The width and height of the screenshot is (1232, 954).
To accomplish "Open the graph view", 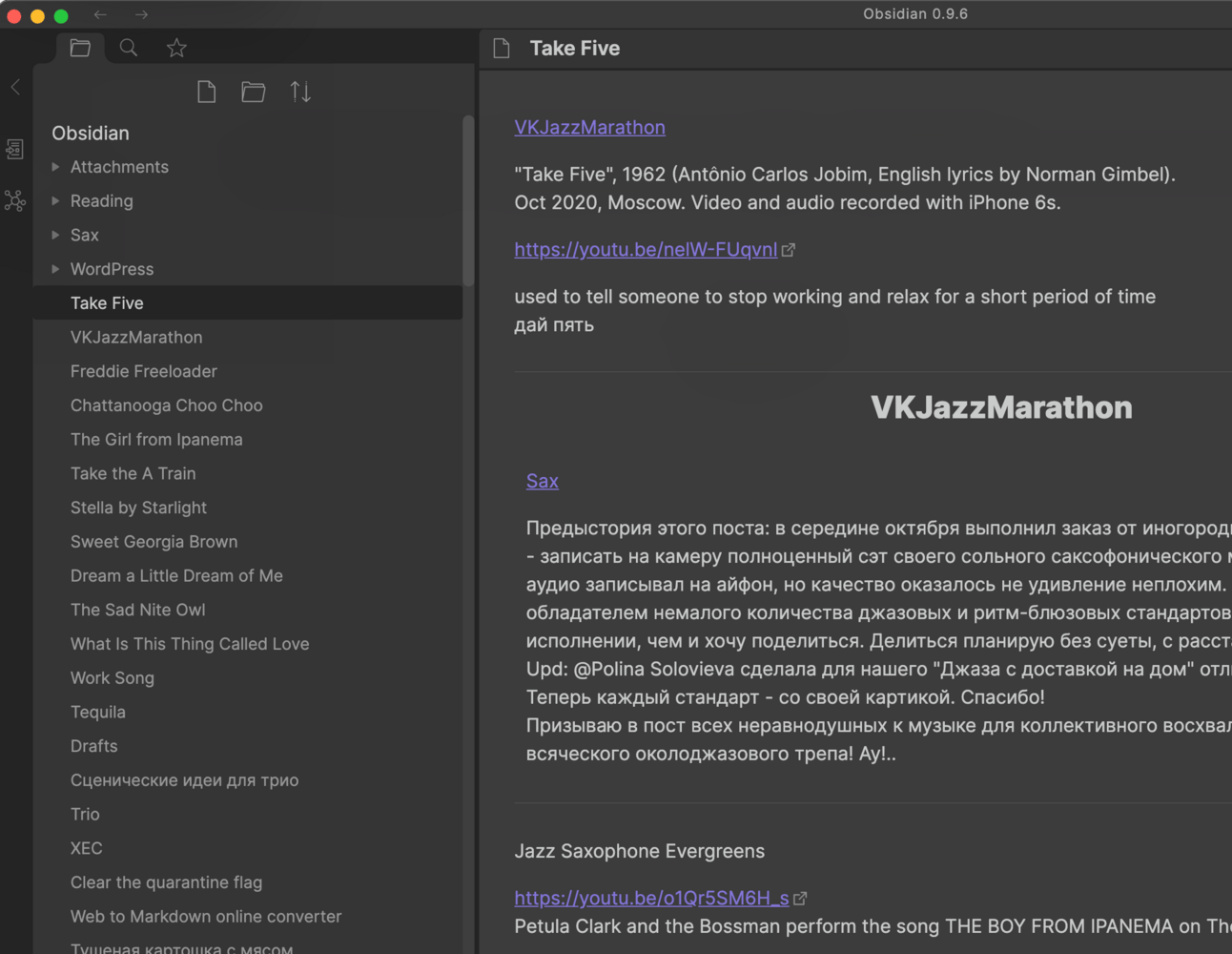I will tap(14, 200).
